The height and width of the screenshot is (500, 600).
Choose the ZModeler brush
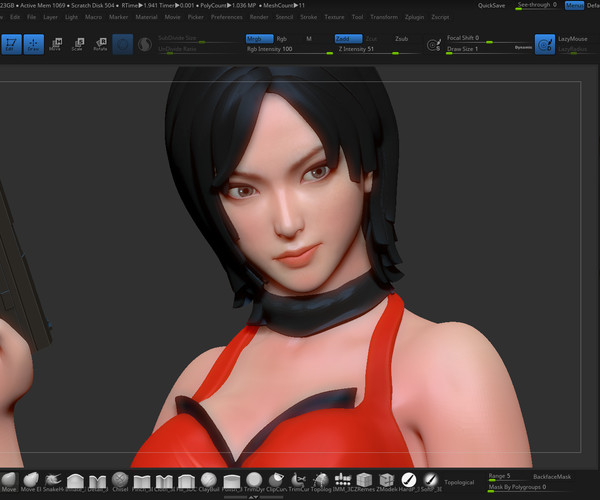[x=386, y=480]
